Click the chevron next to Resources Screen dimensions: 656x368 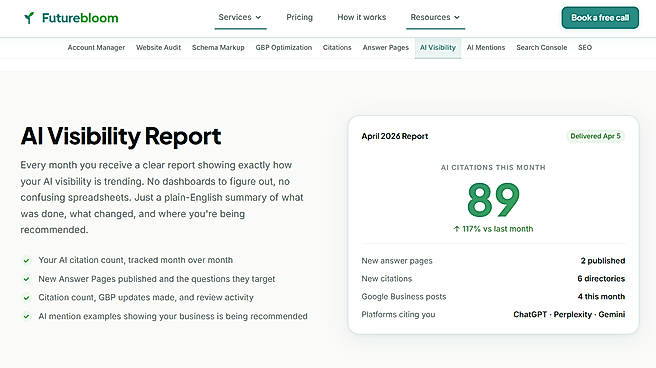(x=456, y=18)
